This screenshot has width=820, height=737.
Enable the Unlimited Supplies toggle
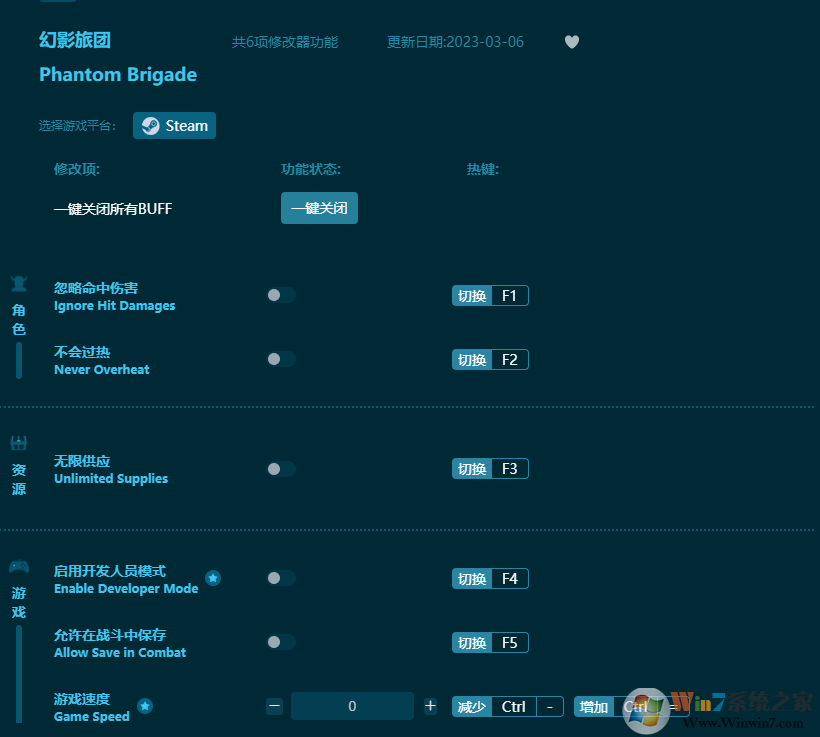pyautogui.click(x=280, y=468)
